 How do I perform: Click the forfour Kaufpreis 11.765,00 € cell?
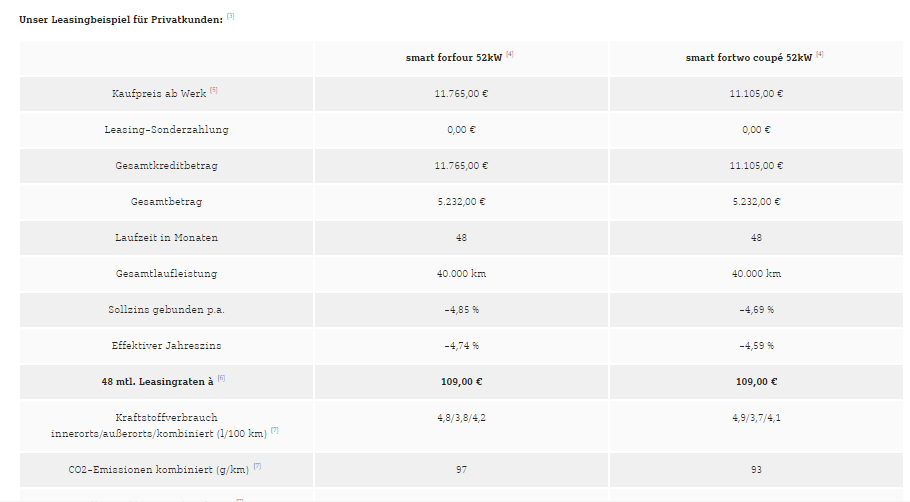tap(461, 93)
